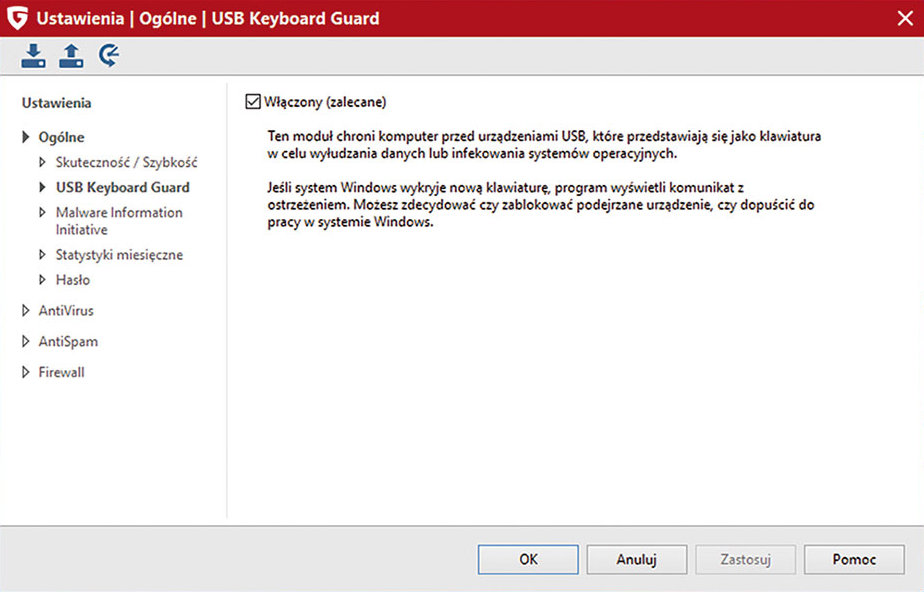924x592 pixels.
Task: Expand the Firewall section arrow
Action: pos(26,373)
